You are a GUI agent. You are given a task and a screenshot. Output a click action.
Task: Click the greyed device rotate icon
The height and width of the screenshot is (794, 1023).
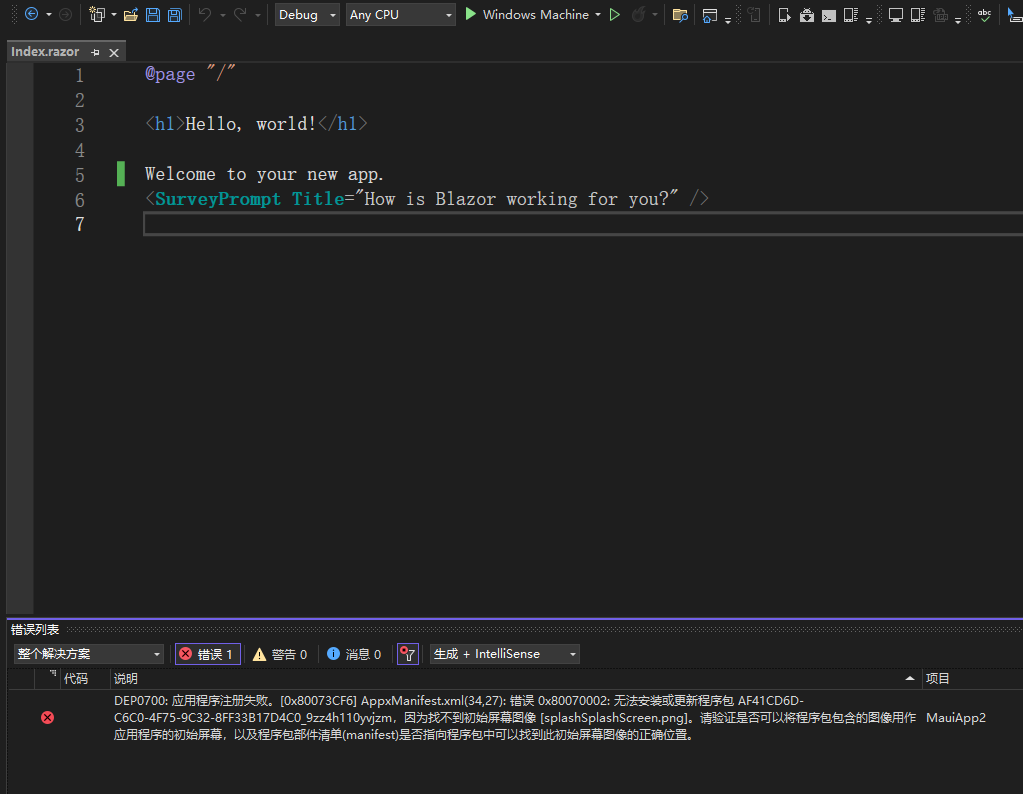pyautogui.click(x=754, y=14)
